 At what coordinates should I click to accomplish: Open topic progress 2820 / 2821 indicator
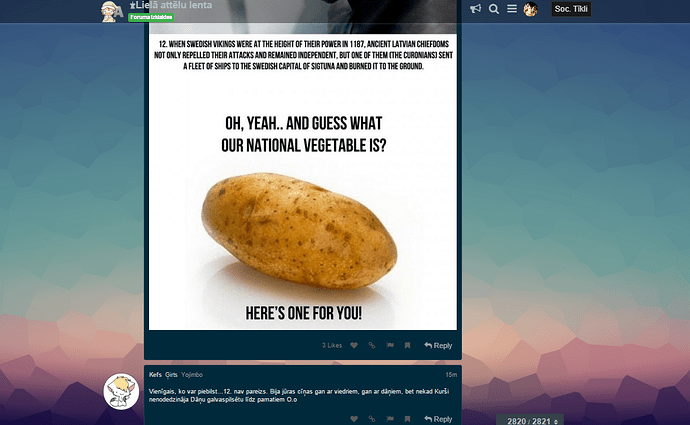coord(530,420)
